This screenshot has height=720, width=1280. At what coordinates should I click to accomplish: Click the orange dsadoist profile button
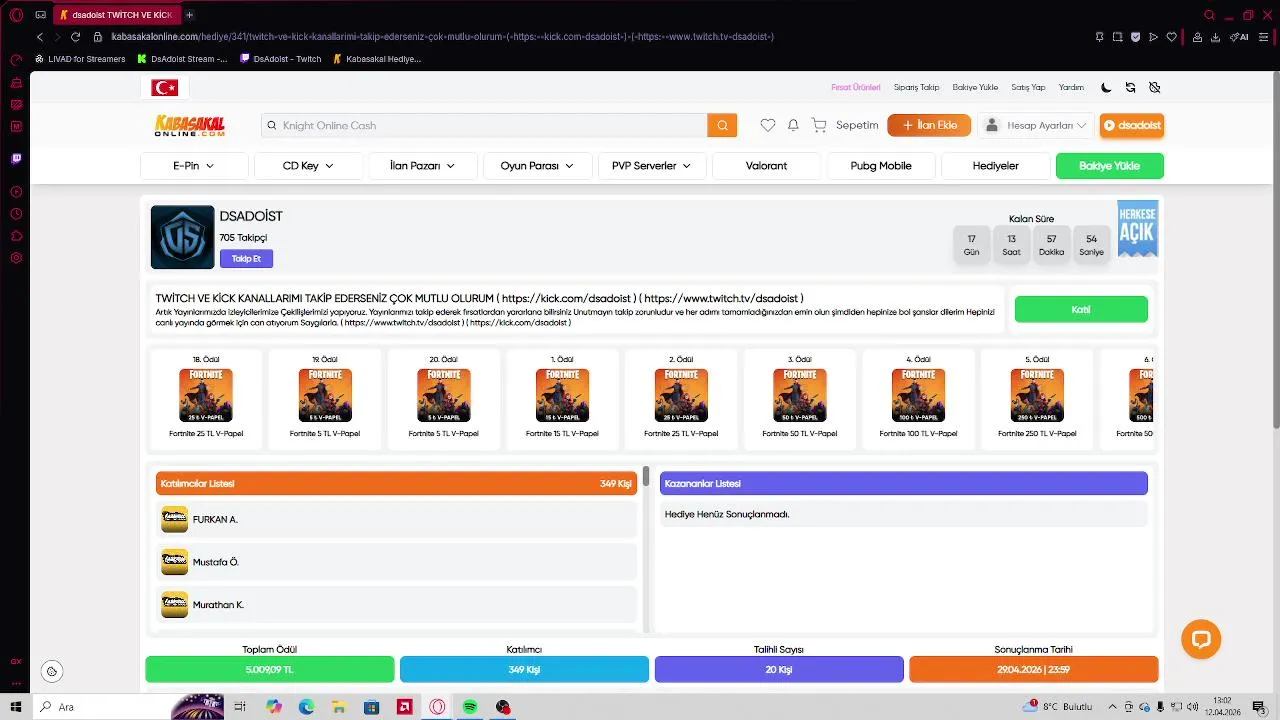(1132, 125)
